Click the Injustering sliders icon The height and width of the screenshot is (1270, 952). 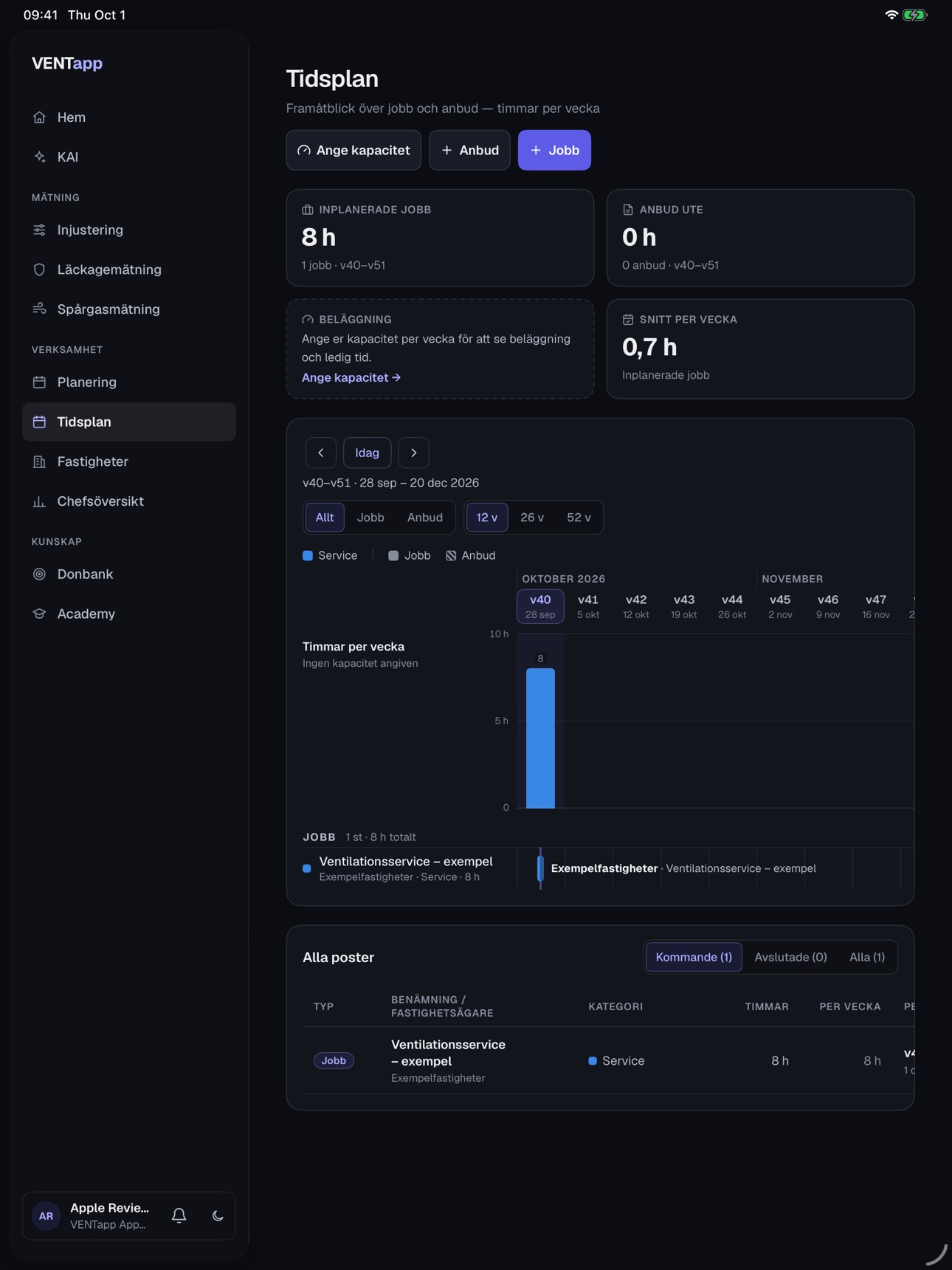pos(40,230)
